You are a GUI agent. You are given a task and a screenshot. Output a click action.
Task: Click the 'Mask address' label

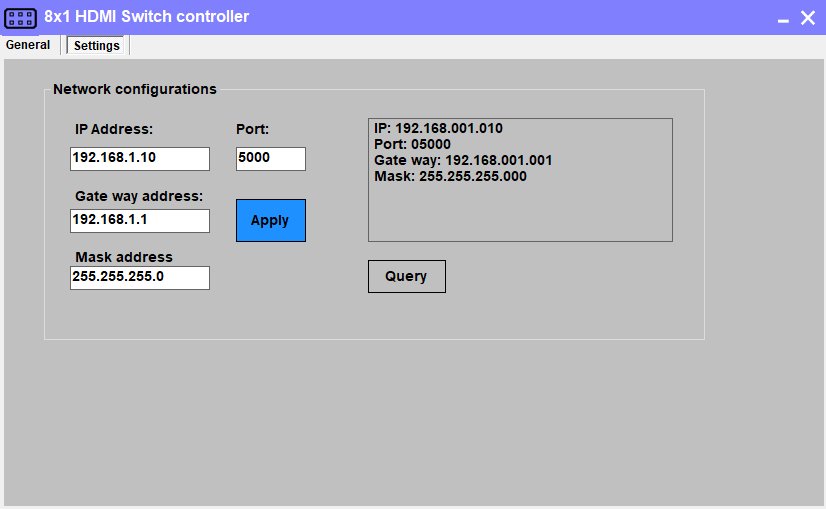point(124,257)
